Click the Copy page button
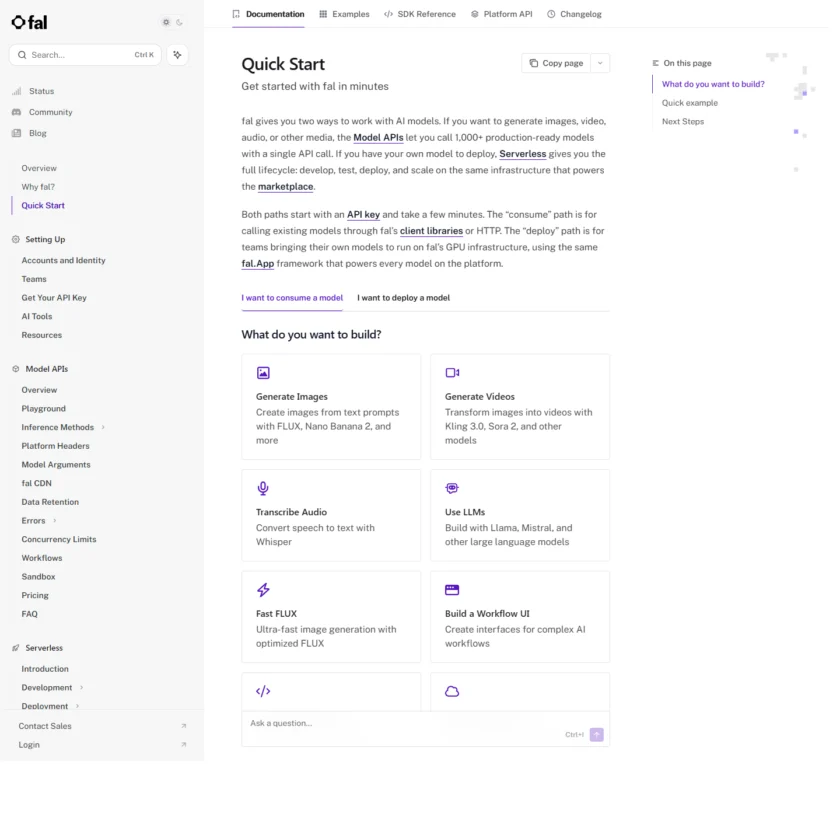Image resolution: width=840 pixels, height=817 pixels. 555,62
